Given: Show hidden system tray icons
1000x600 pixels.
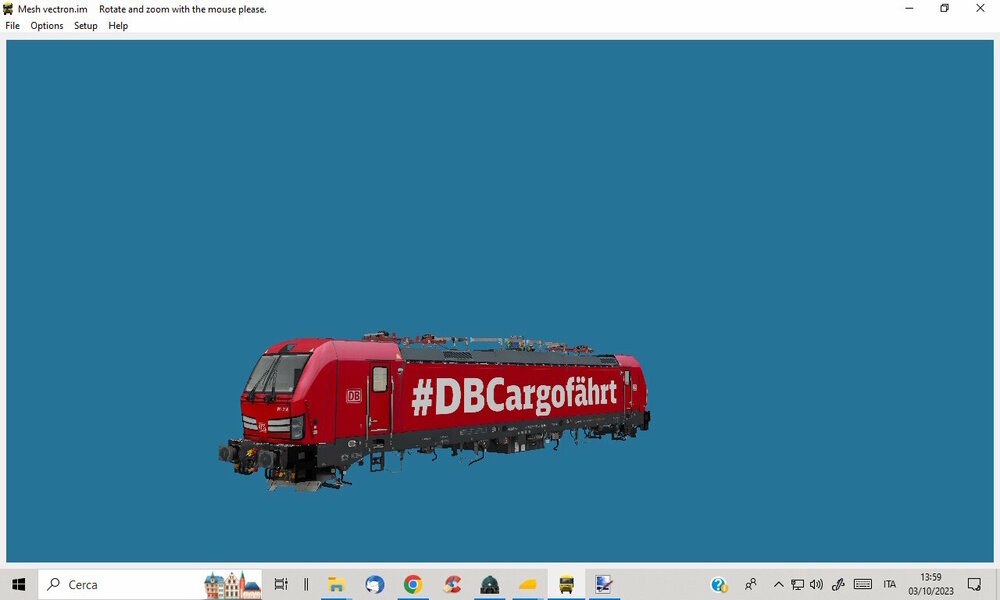Looking at the screenshot, I should [779, 584].
